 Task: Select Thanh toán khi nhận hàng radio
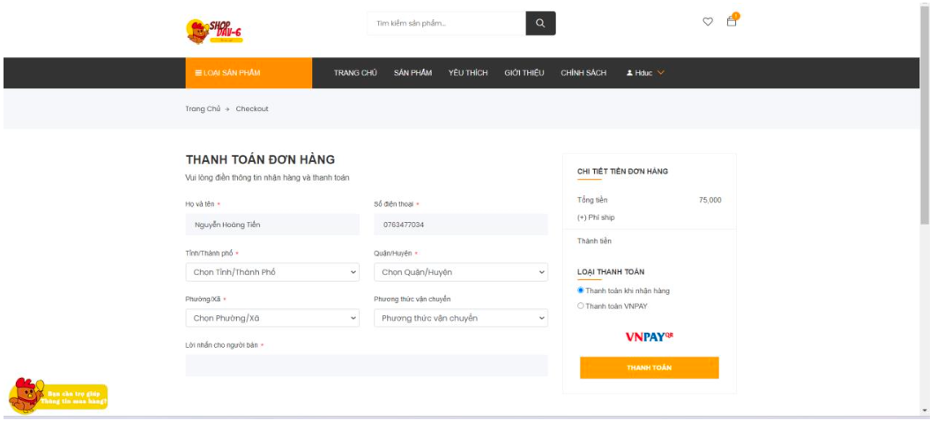tap(580, 291)
